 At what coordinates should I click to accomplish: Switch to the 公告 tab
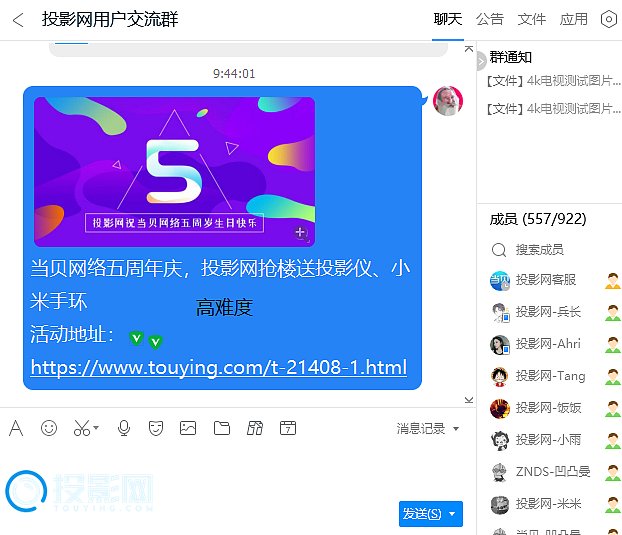(490, 19)
